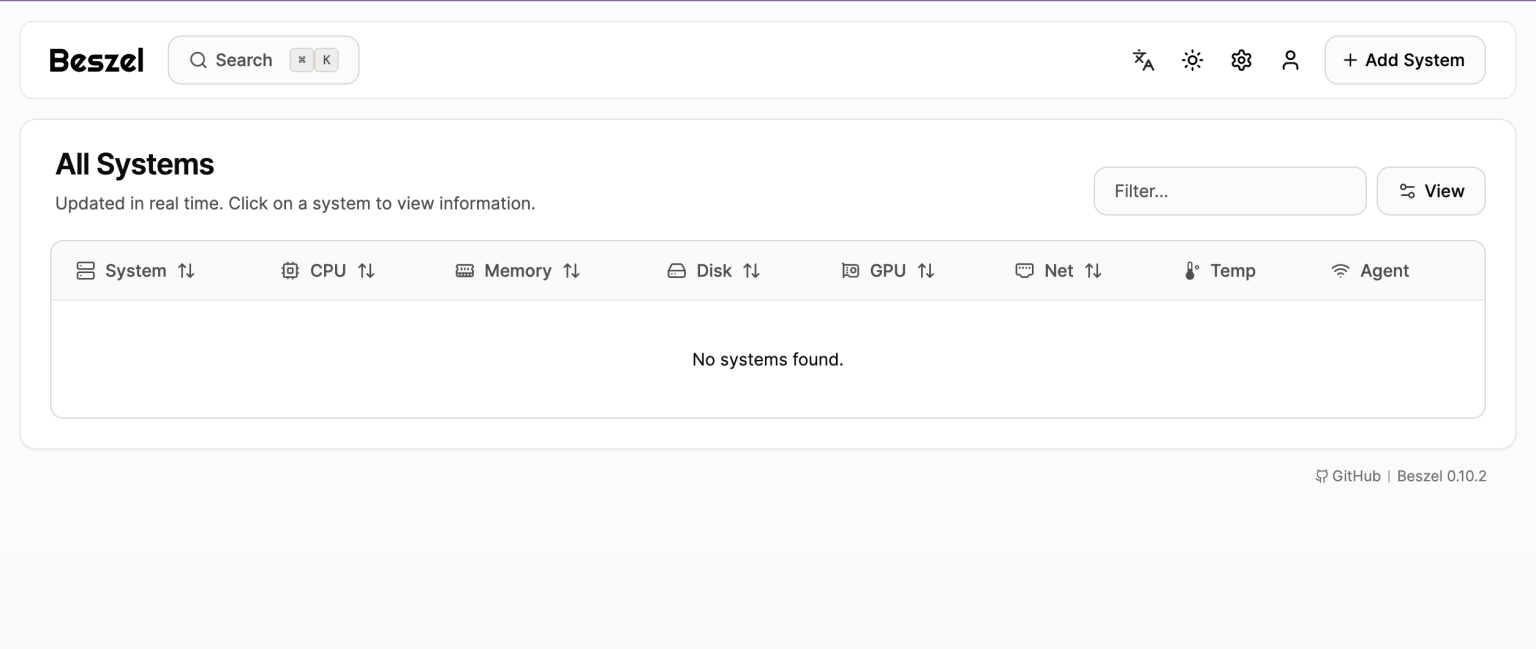The image size is (1536, 649).
Task: Click the Net network icon in table header
Action: click(1023, 270)
